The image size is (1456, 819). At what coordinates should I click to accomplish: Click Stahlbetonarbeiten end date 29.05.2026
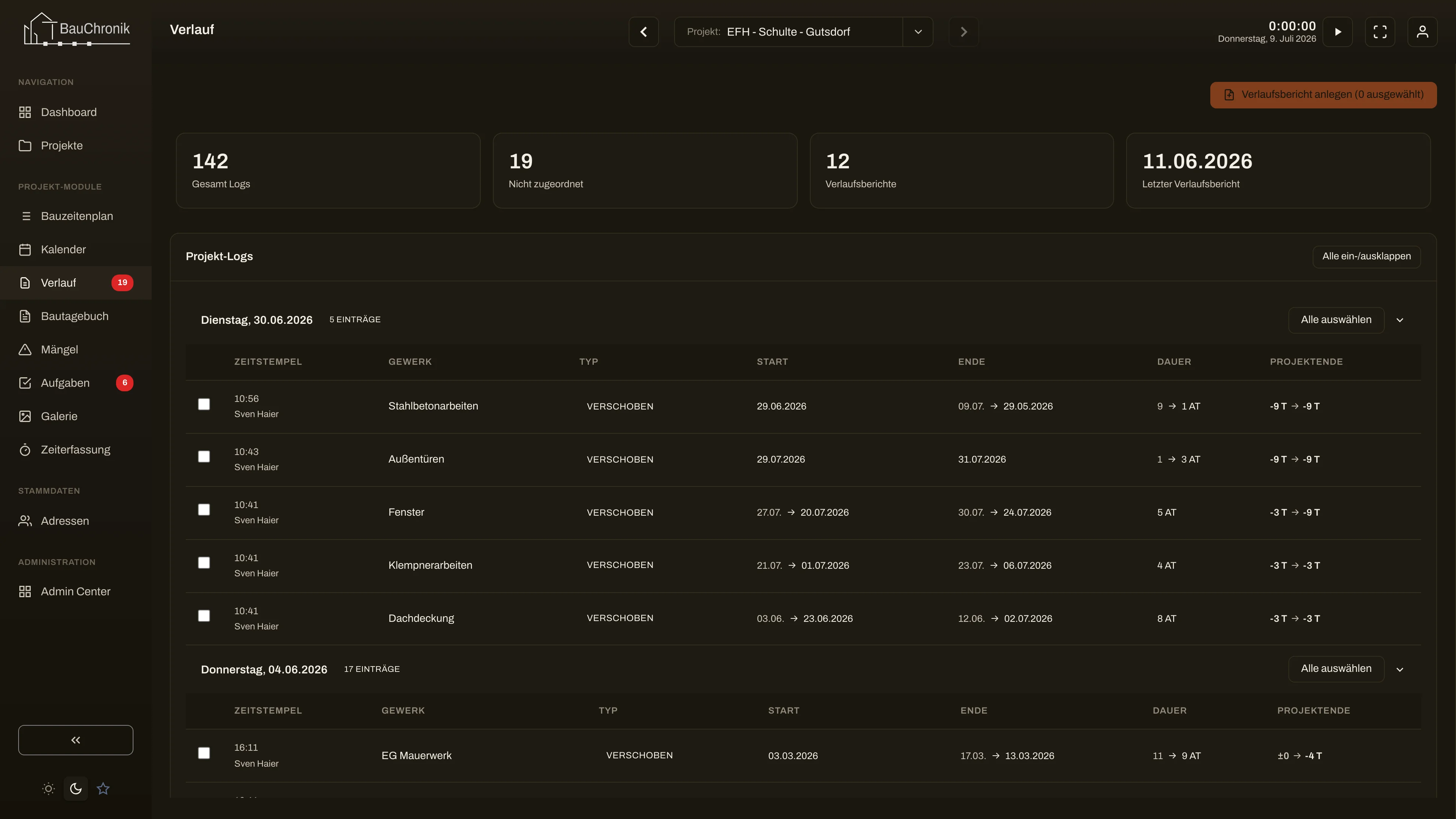1028,406
